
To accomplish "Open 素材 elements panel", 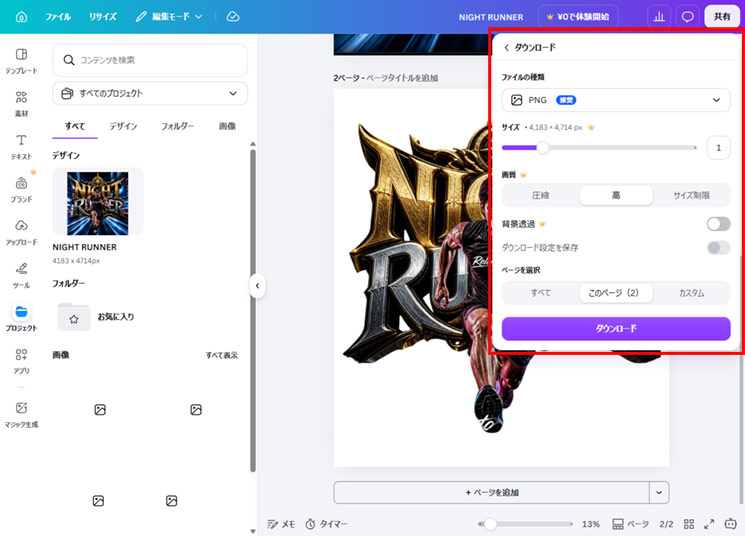I will [x=21, y=104].
